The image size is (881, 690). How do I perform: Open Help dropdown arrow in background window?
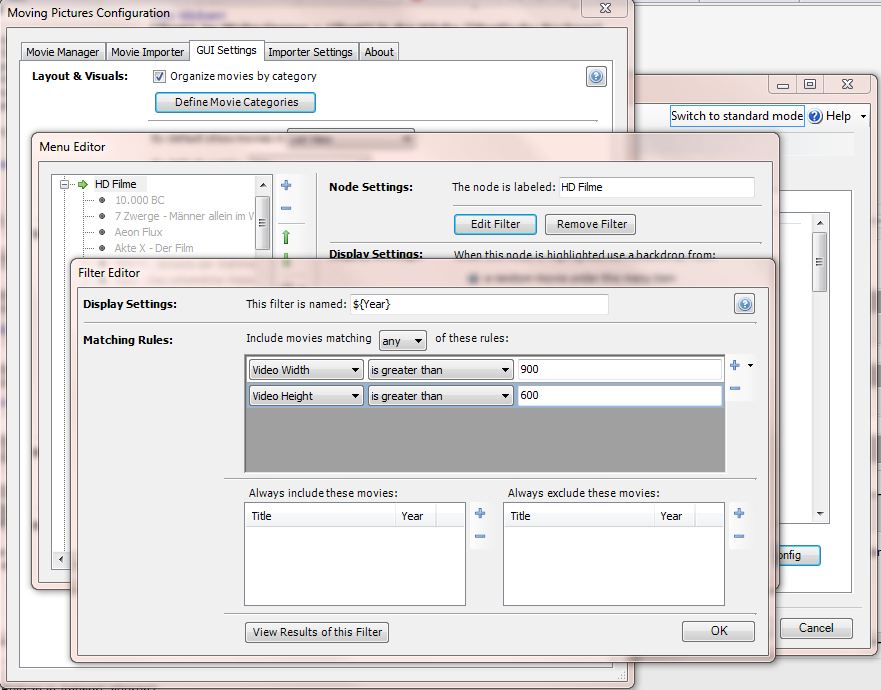tap(863, 116)
